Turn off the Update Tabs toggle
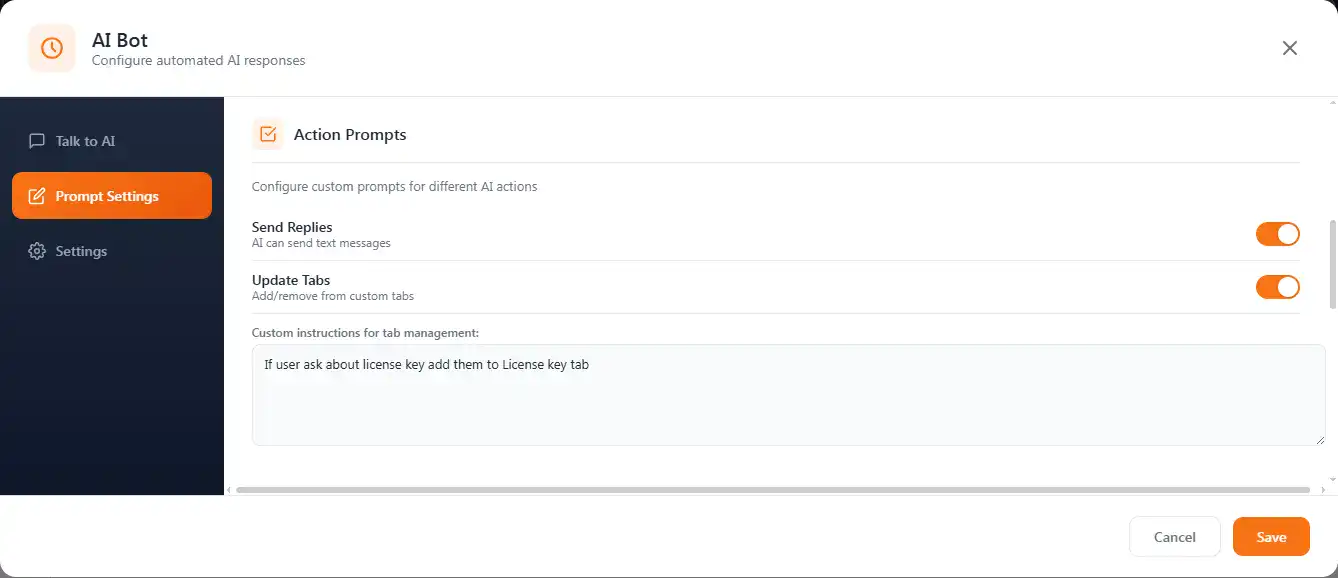This screenshot has height=578, width=1338. [1278, 287]
